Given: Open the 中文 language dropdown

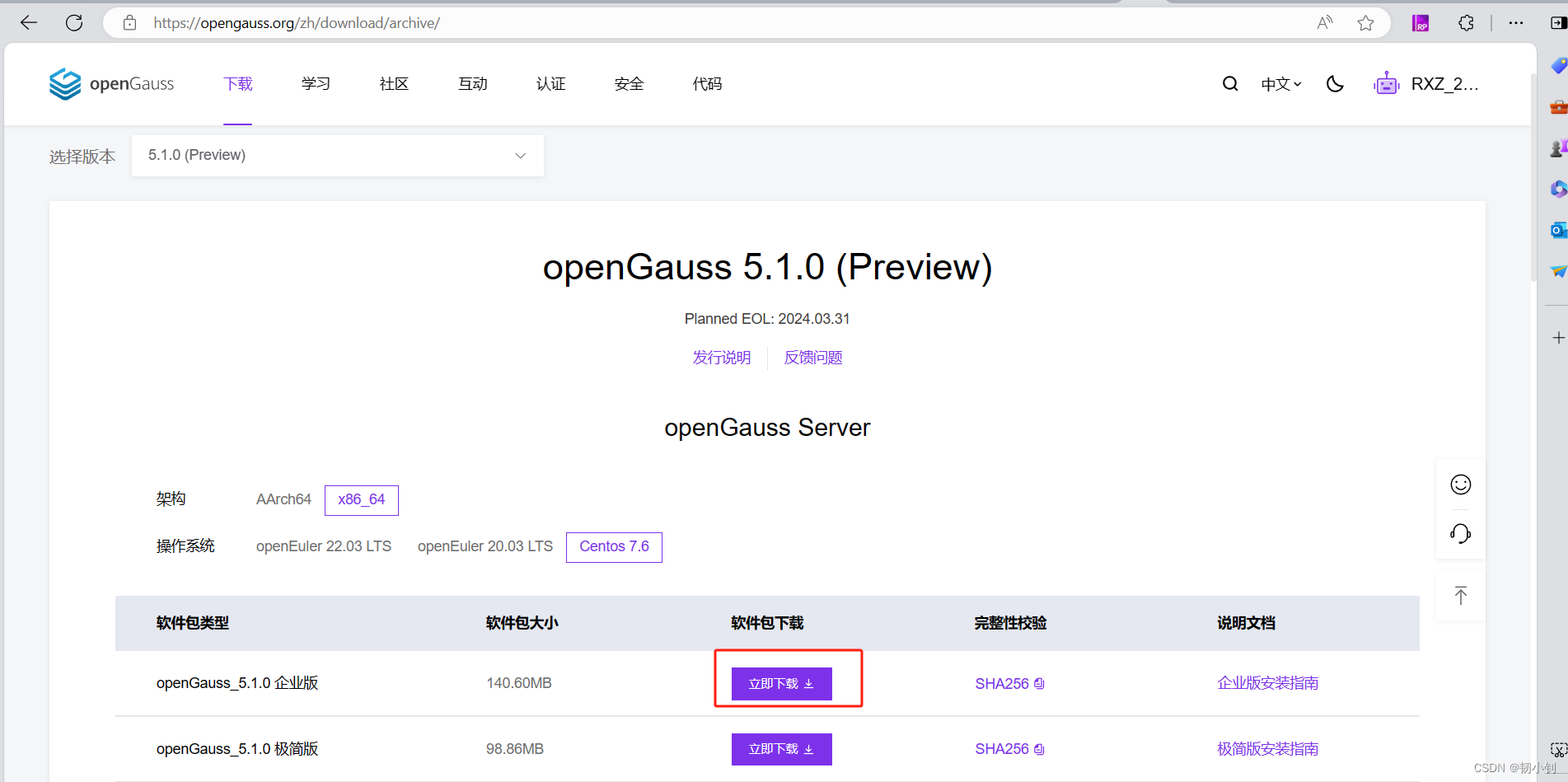Looking at the screenshot, I should 1281,84.
